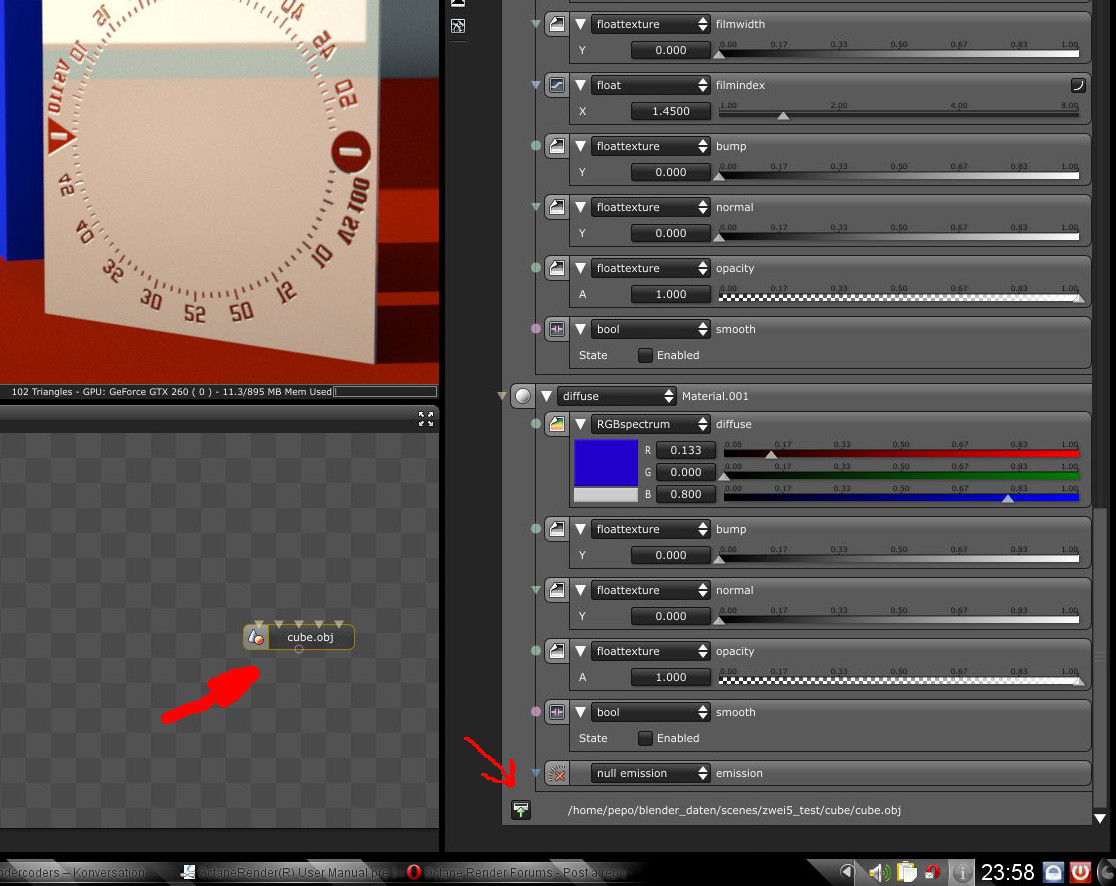Open the clipboard tray icon

pyautogui.click(x=907, y=872)
